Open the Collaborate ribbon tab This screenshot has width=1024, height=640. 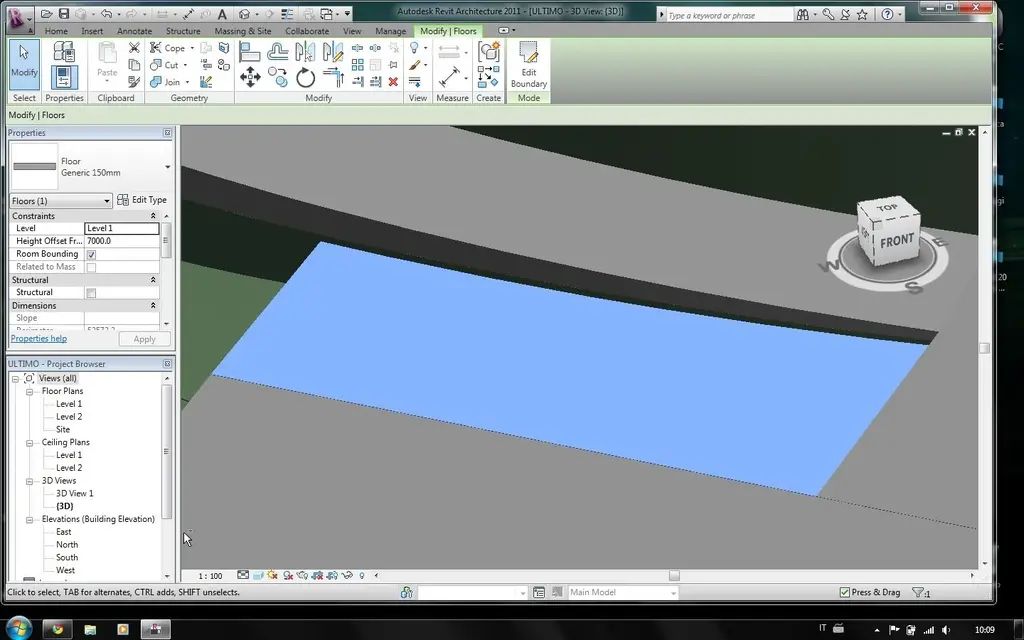tap(307, 31)
